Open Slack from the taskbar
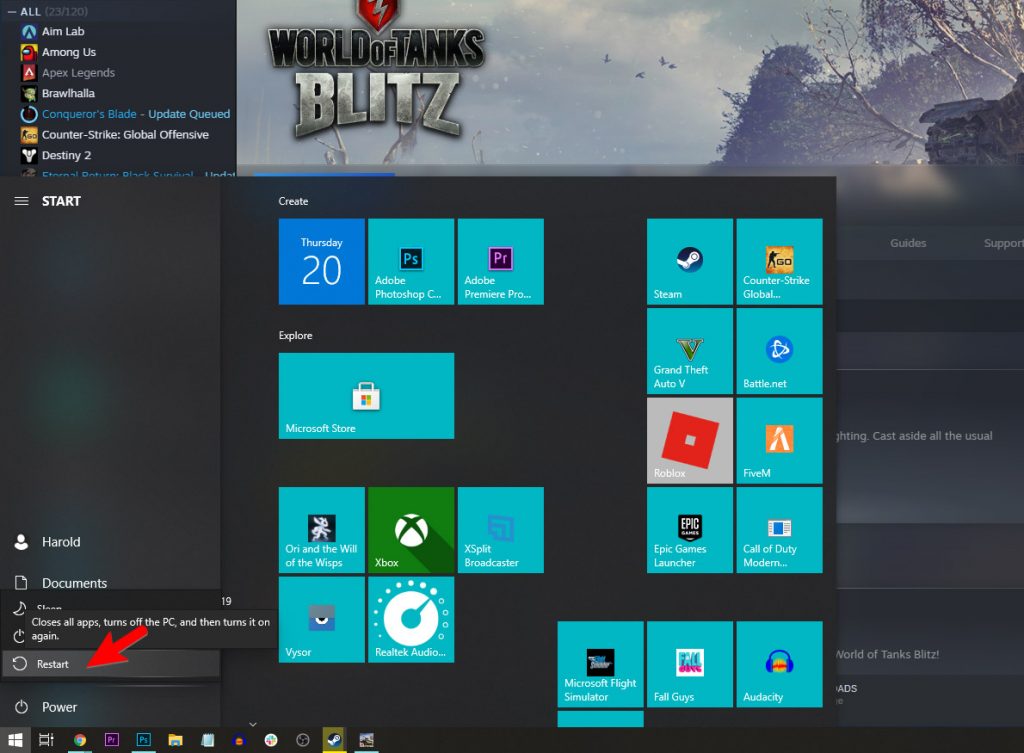Screen dimensions: 1024x753 (271, 740)
